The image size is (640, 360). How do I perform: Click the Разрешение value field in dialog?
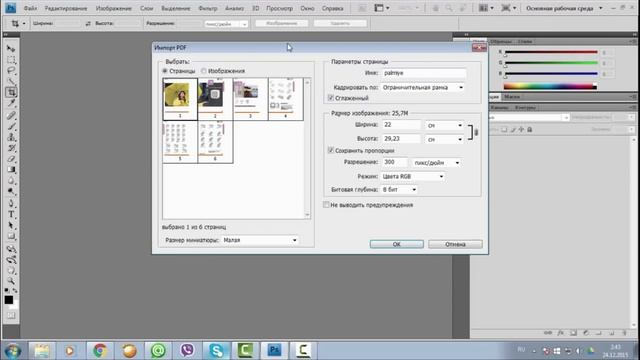pyautogui.click(x=395, y=162)
